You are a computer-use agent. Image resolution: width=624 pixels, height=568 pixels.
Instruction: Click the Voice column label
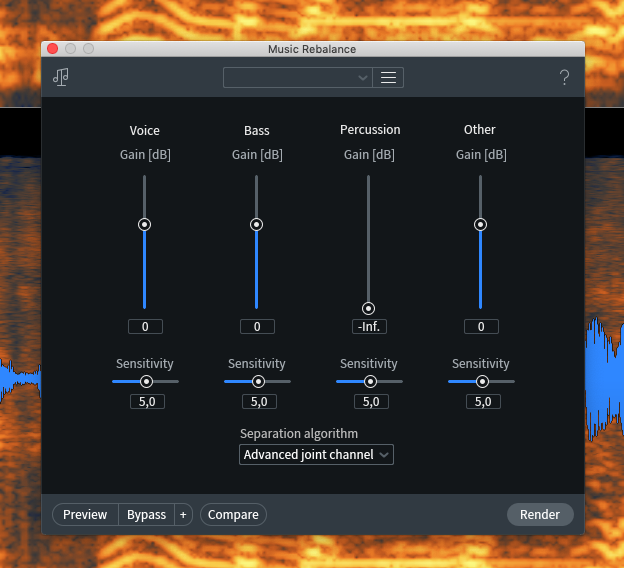point(144,131)
